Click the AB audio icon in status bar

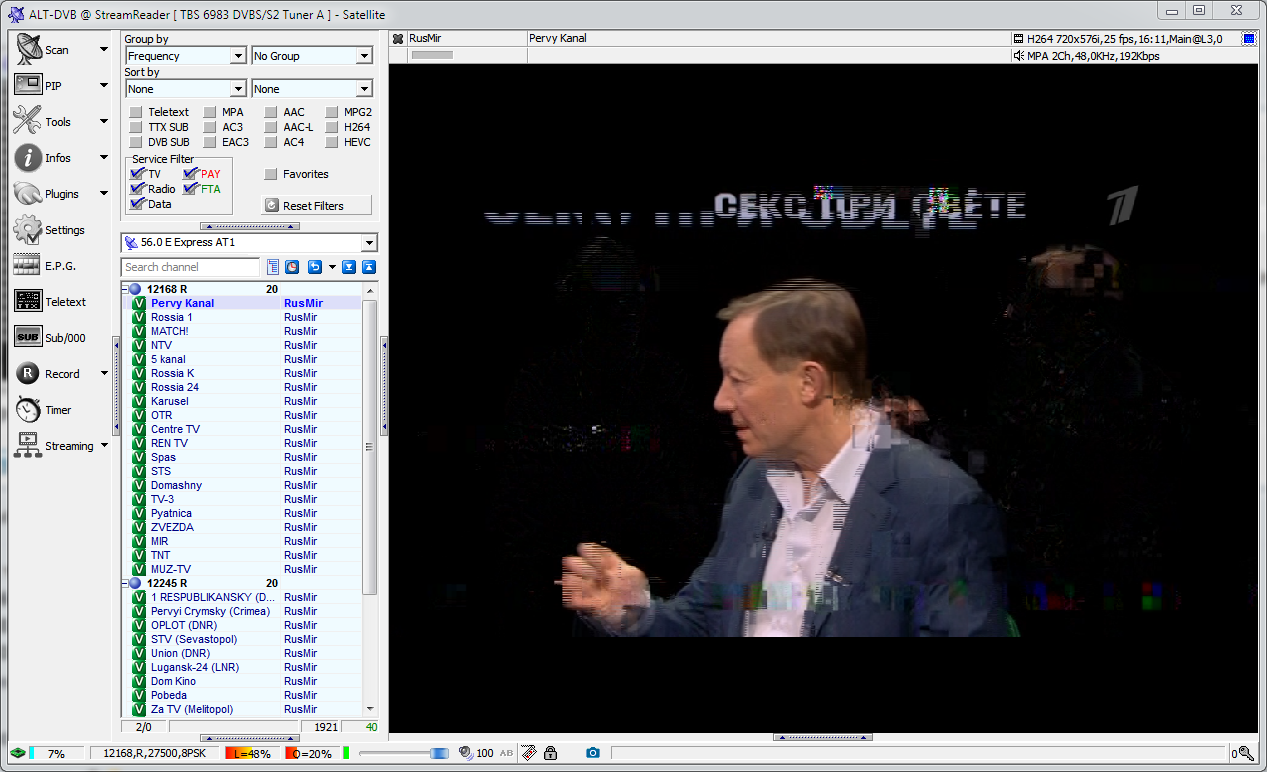tap(506, 753)
